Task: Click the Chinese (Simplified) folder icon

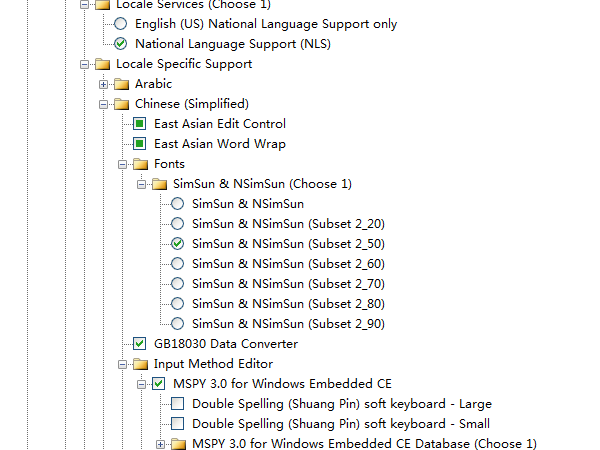Action: [121, 104]
